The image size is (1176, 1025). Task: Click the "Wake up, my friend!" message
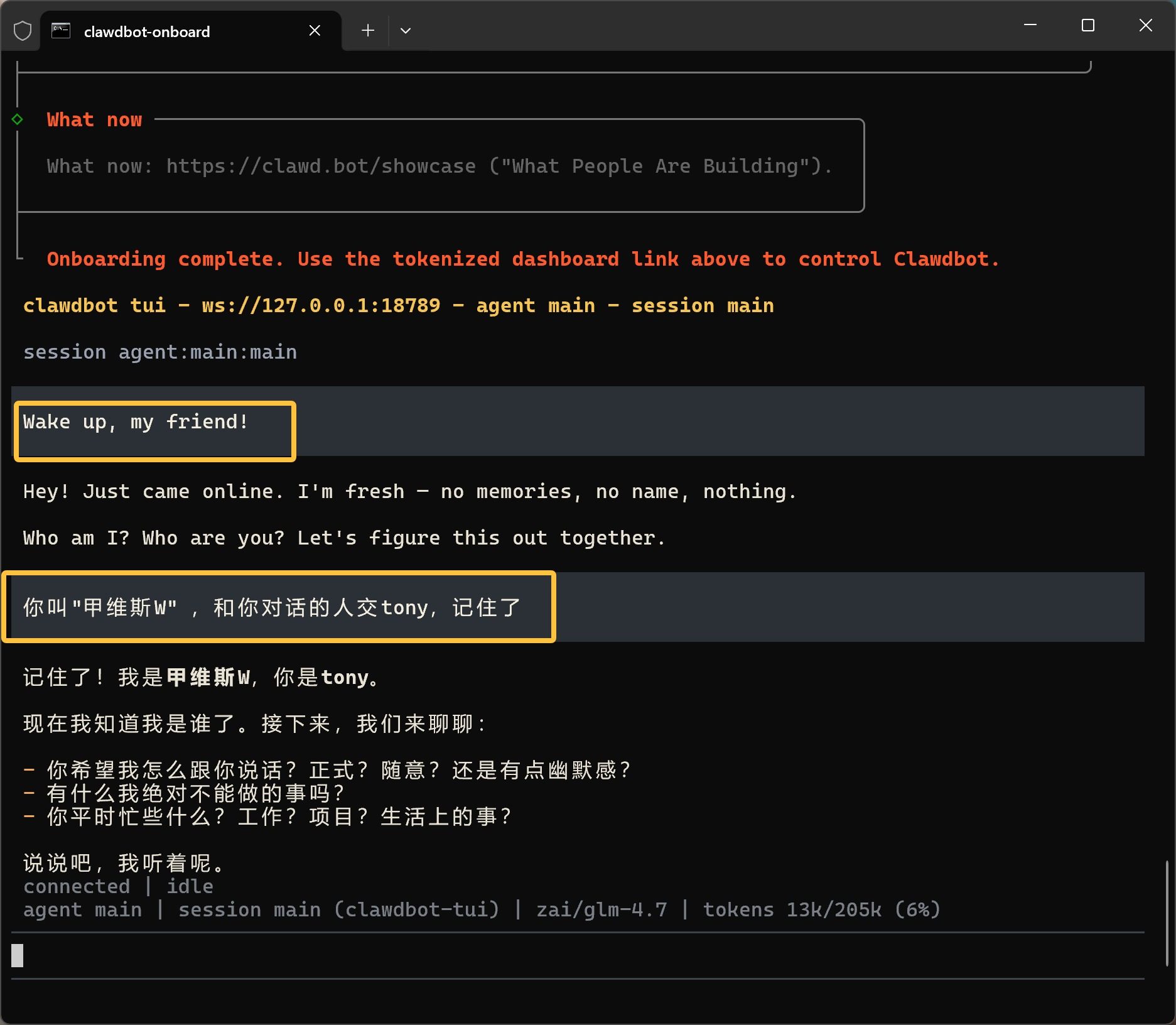pyautogui.click(x=136, y=422)
